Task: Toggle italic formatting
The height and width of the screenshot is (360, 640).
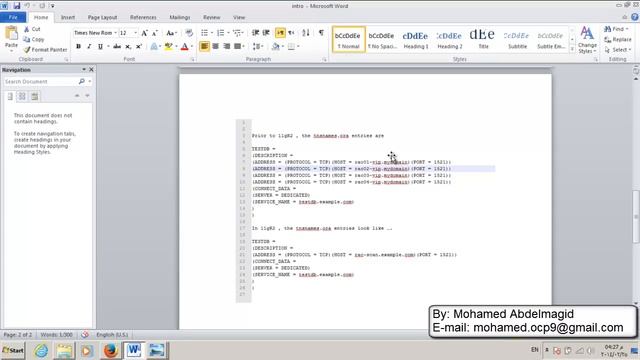Action: tap(89, 47)
